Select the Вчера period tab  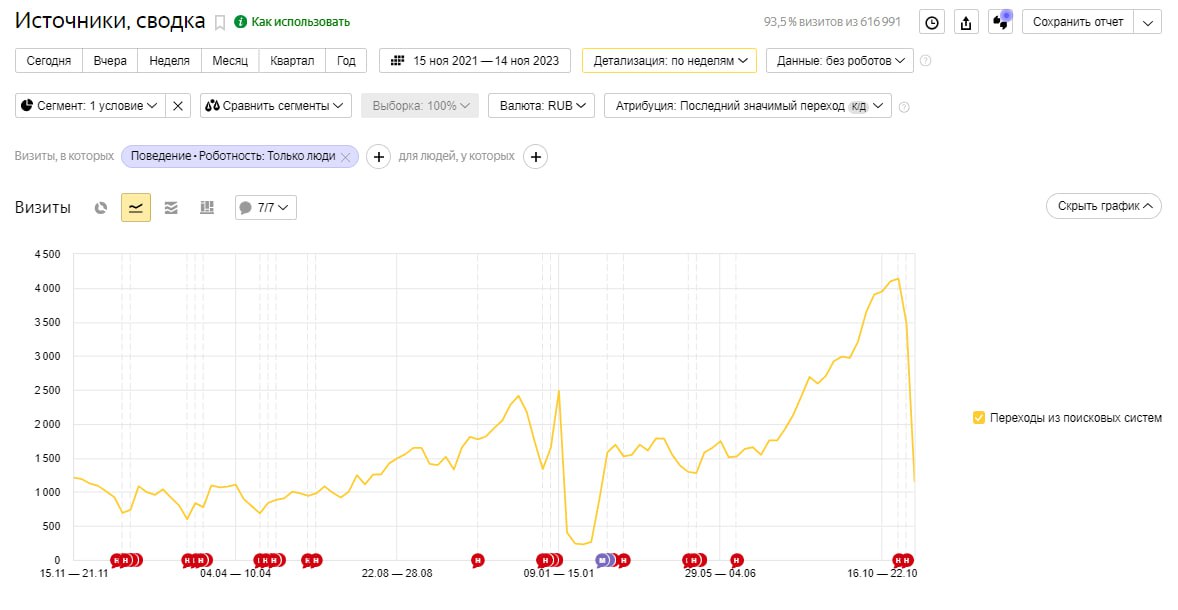pyautogui.click(x=110, y=61)
